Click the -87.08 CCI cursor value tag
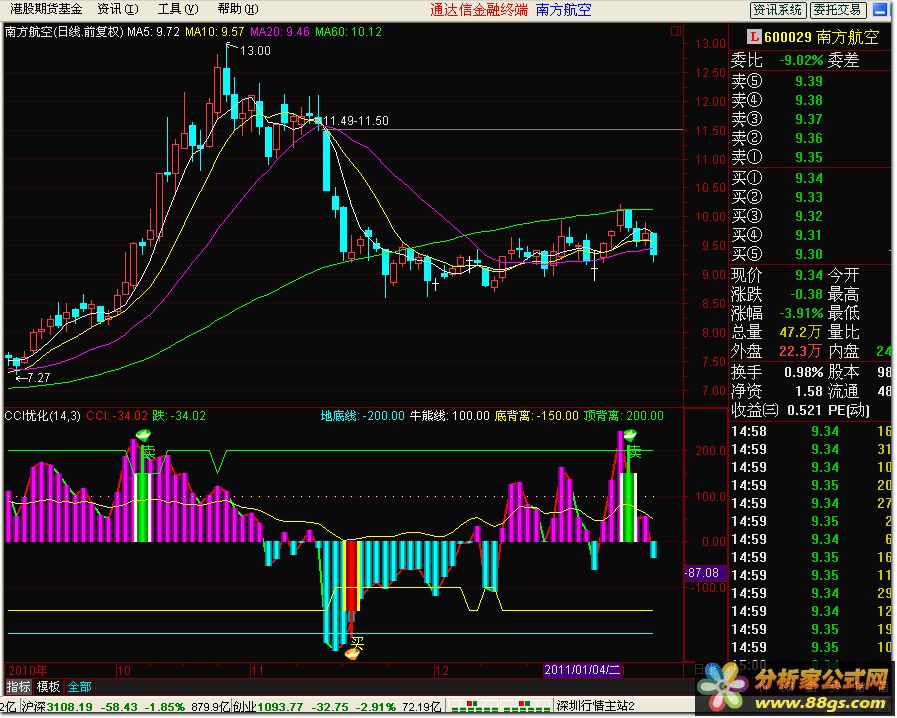Image resolution: width=897 pixels, height=718 pixels. point(704,573)
